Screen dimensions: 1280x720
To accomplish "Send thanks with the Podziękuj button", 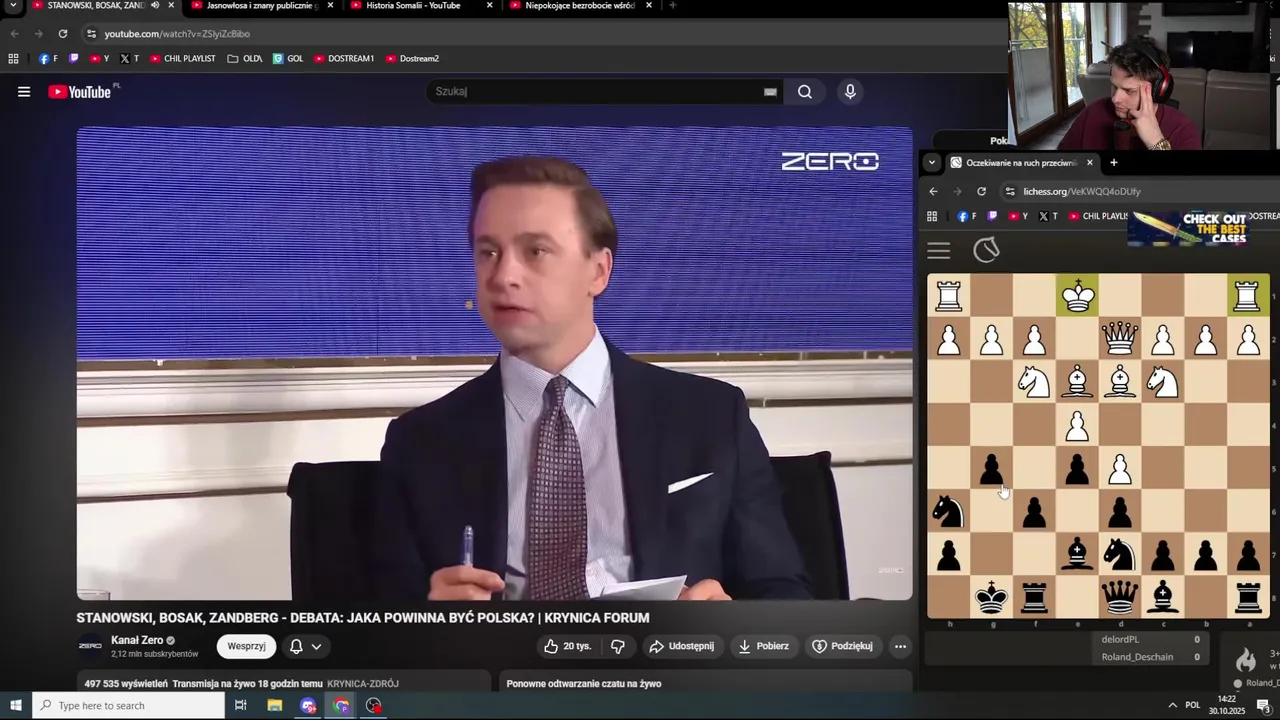I will (842, 646).
